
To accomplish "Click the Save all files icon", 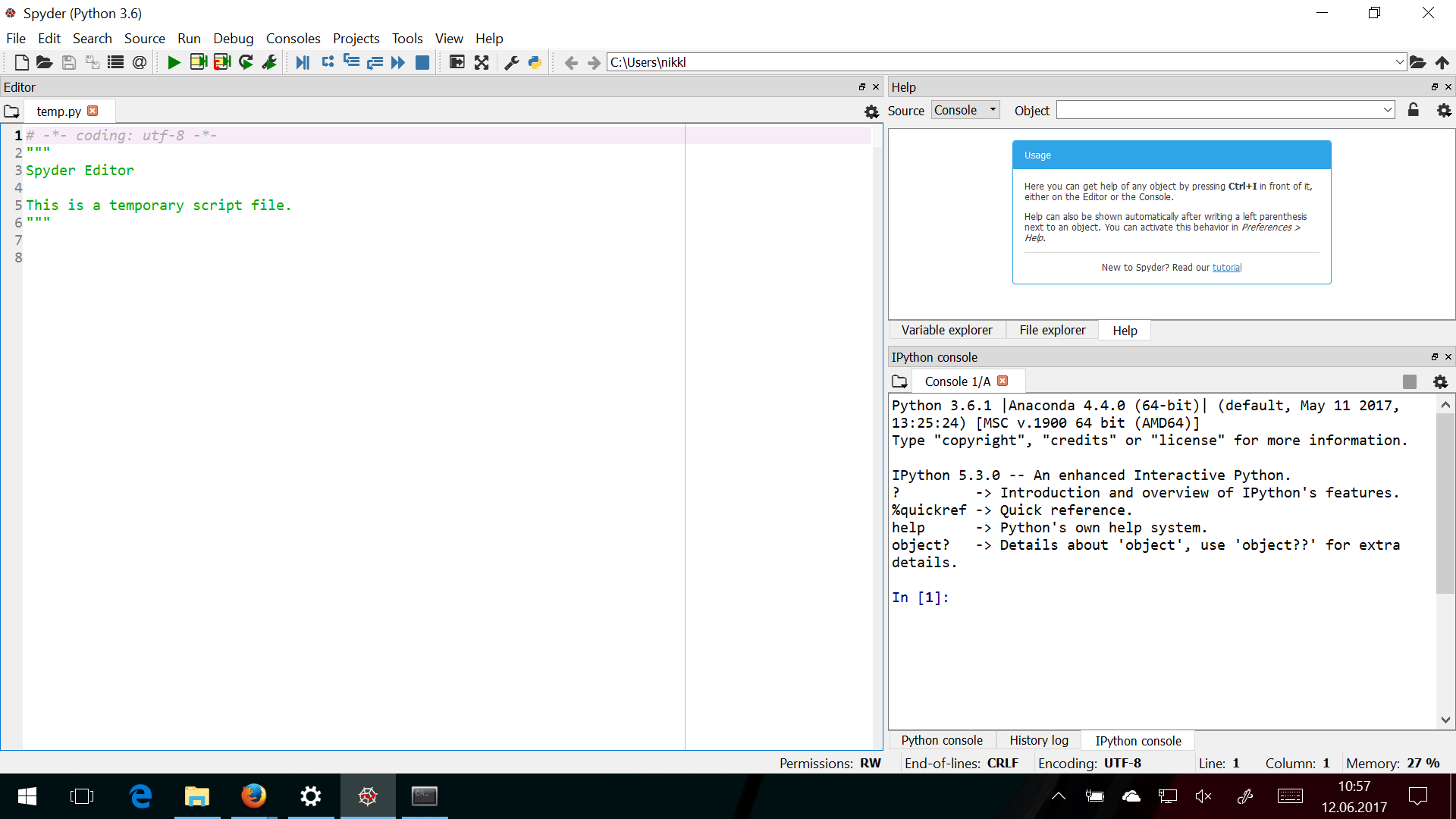I will (x=92, y=62).
